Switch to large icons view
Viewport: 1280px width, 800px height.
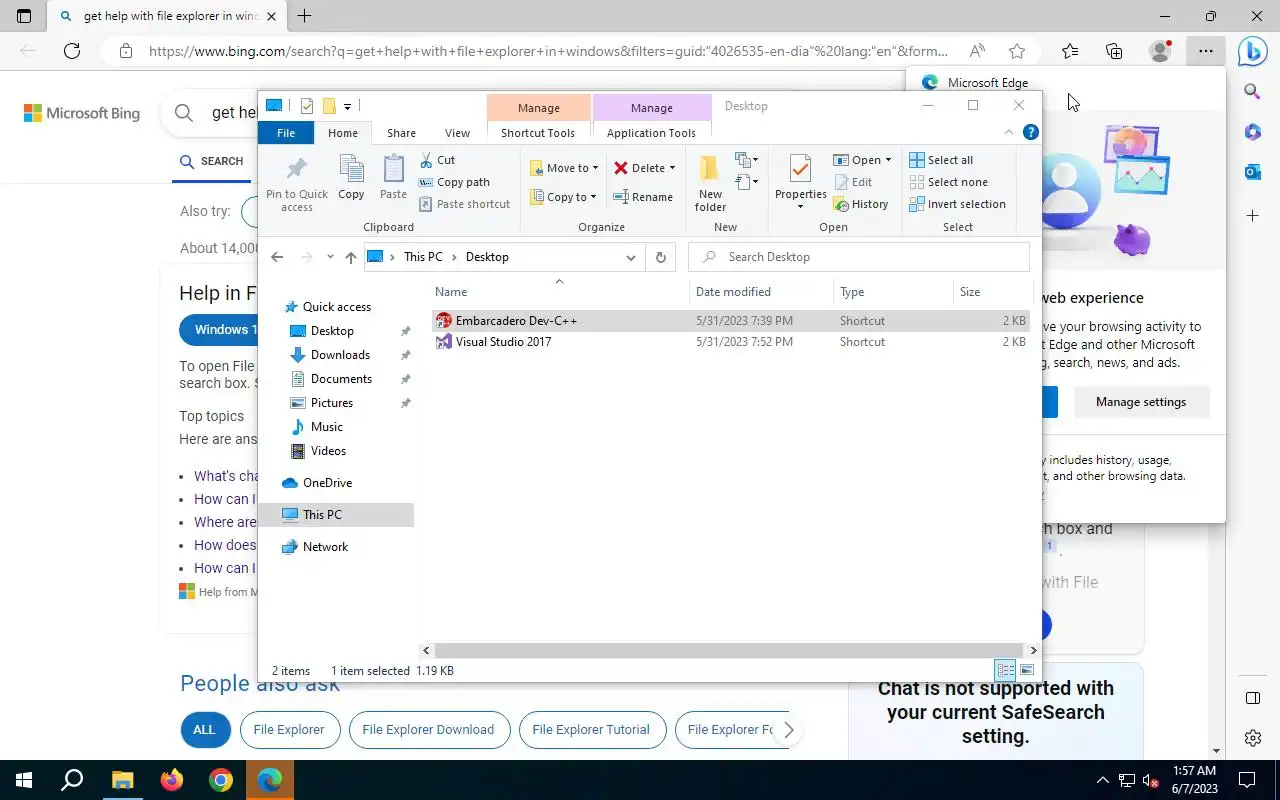(1027, 670)
